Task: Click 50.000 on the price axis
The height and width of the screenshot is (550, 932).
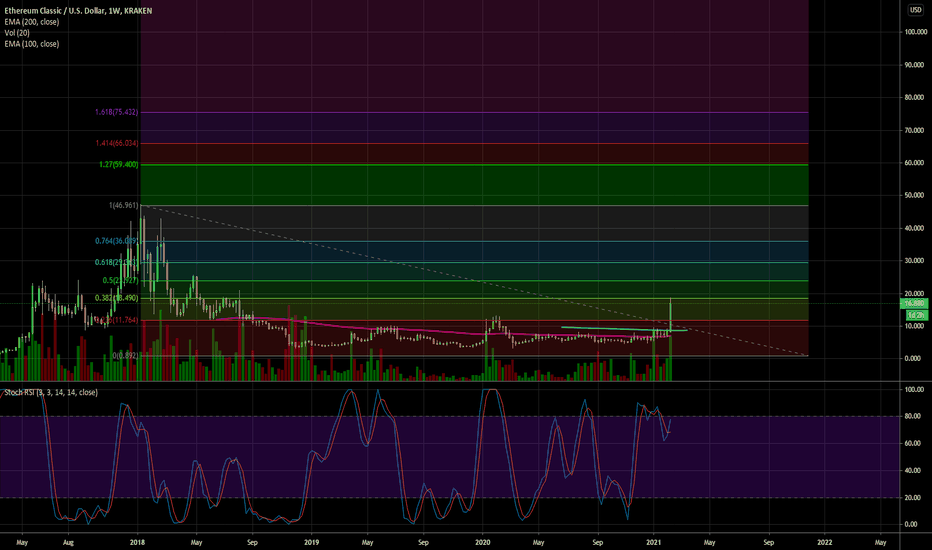Action: point(914,195)
